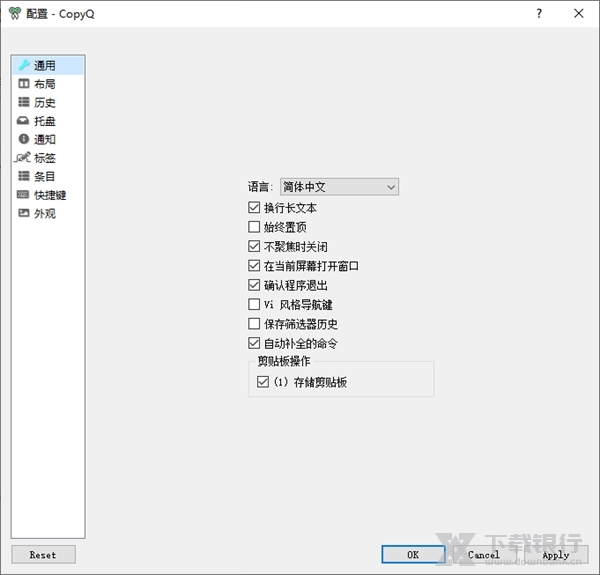This screenshot has height=575, width=600.
Task: Switch to the 标签 tab label
Action: tap(45, 158)
